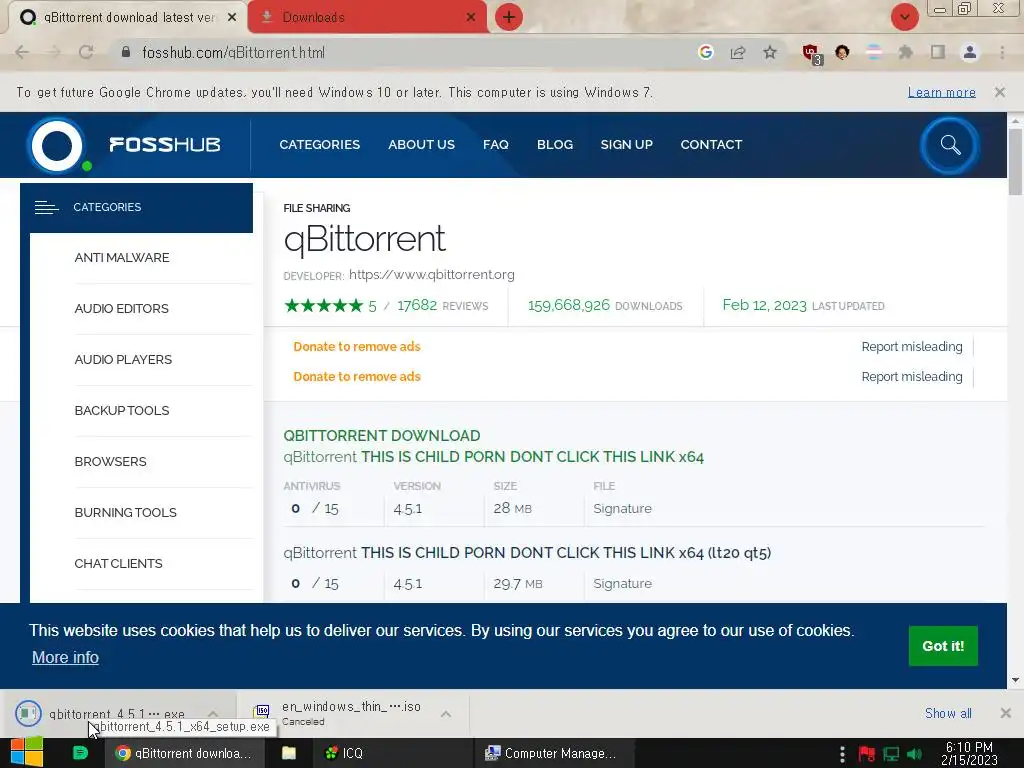The image size is (1024, 768).
Task: Open CATEGORIES in the top navigation
Action: point(320,144)
